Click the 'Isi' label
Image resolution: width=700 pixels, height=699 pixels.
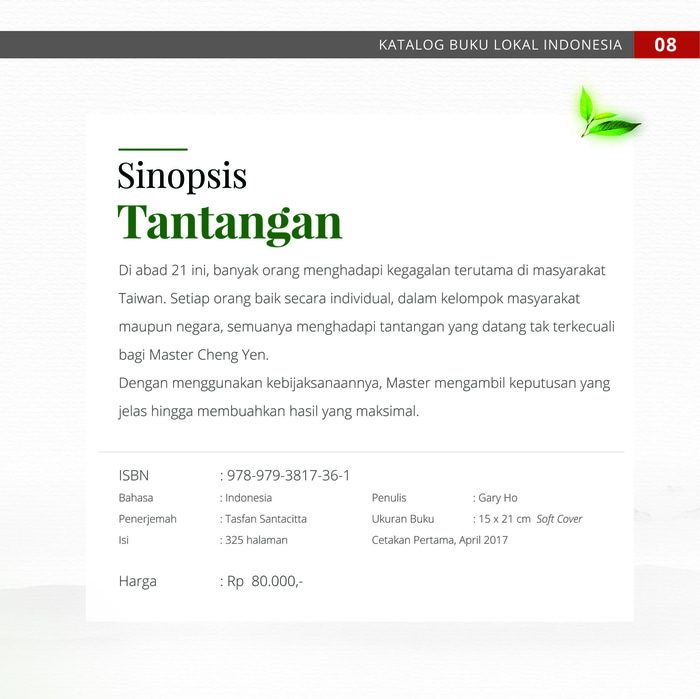(x=123, y=540)
